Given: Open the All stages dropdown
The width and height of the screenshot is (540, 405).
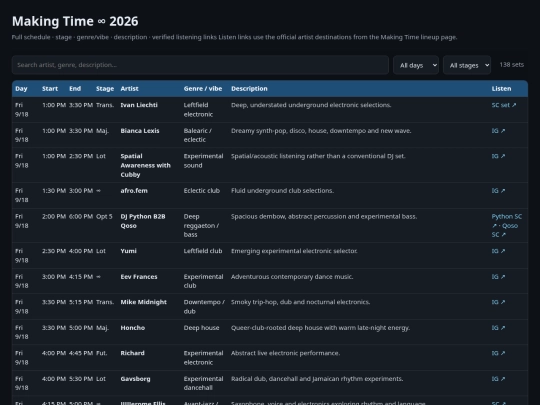Looking at the screenshot, I should coord(467,65).
